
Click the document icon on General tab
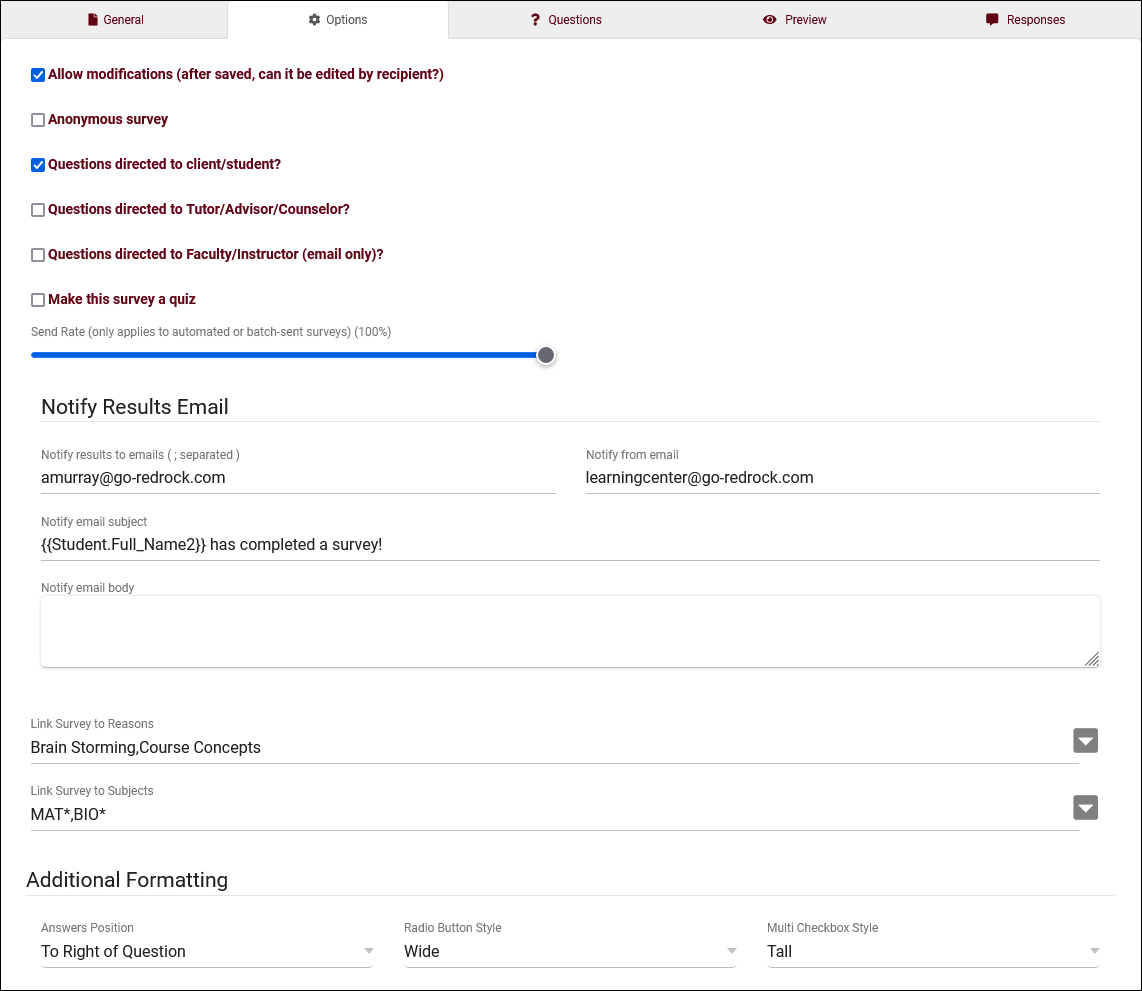pos(93,20)
